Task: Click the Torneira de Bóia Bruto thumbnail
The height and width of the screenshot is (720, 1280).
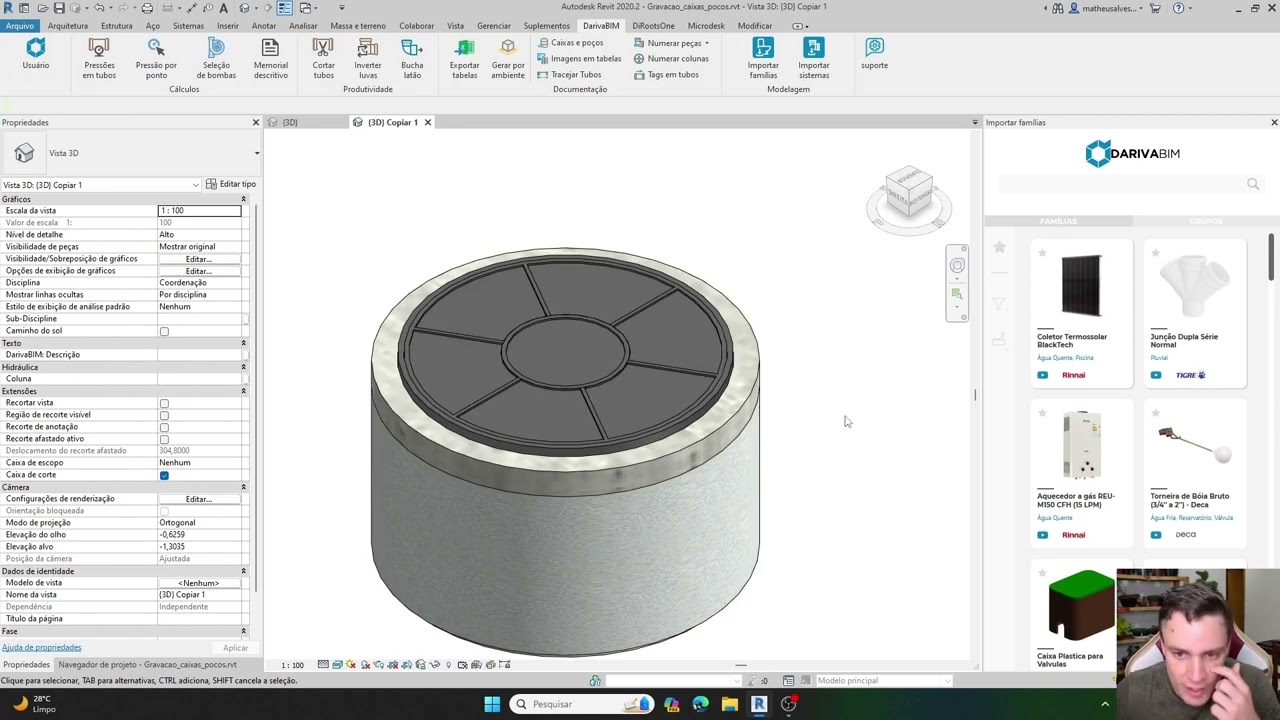Action: 1195,446
